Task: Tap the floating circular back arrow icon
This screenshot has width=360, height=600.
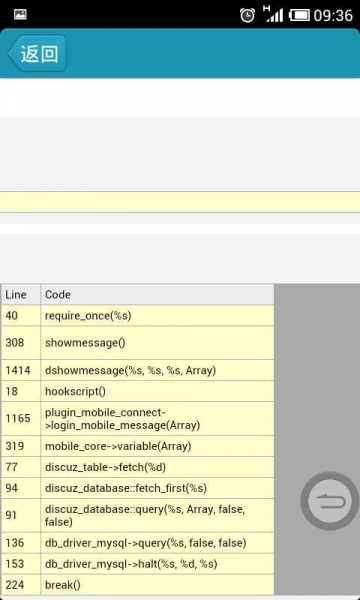Action: click(329, 501)
